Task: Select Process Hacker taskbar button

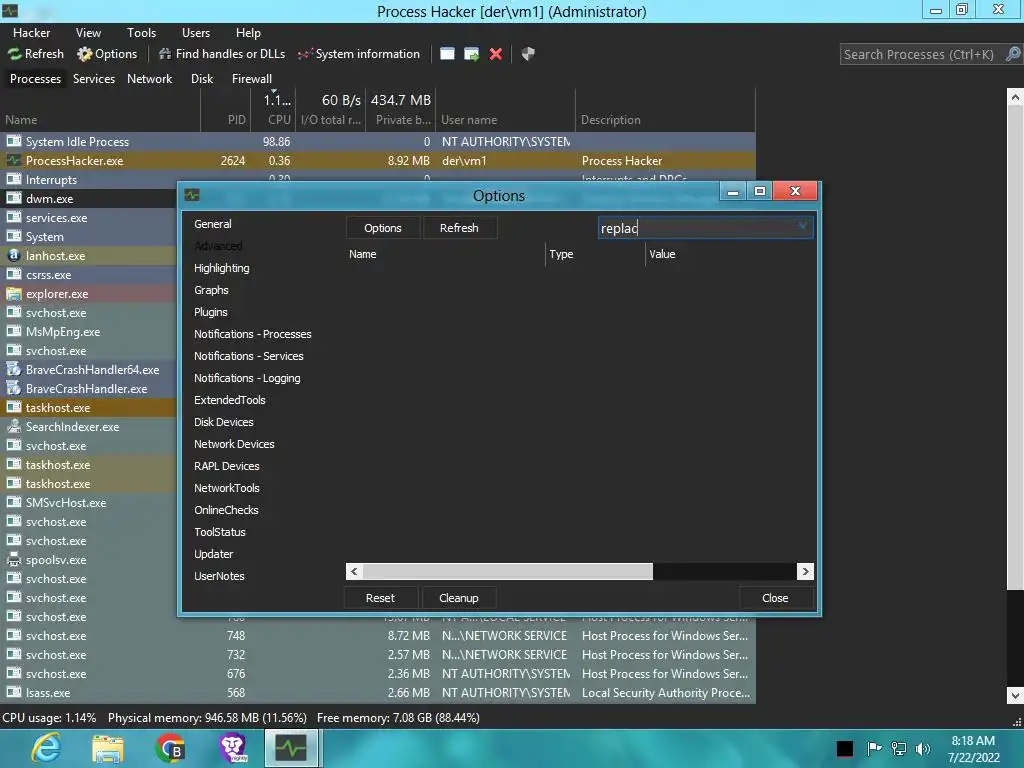Action: (x=291, y=748)
